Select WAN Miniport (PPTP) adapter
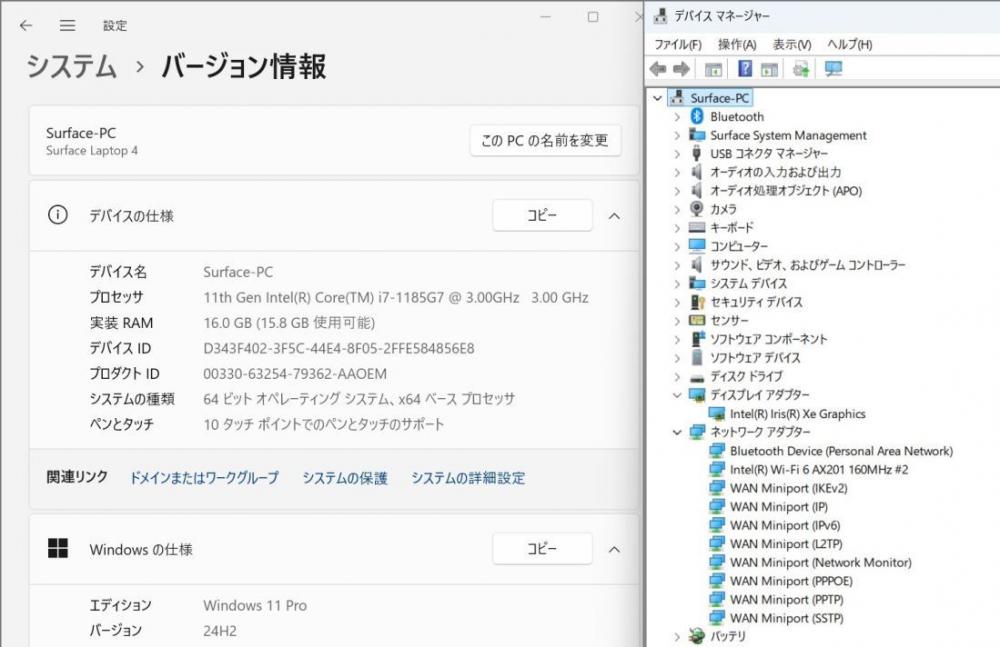 786,599
